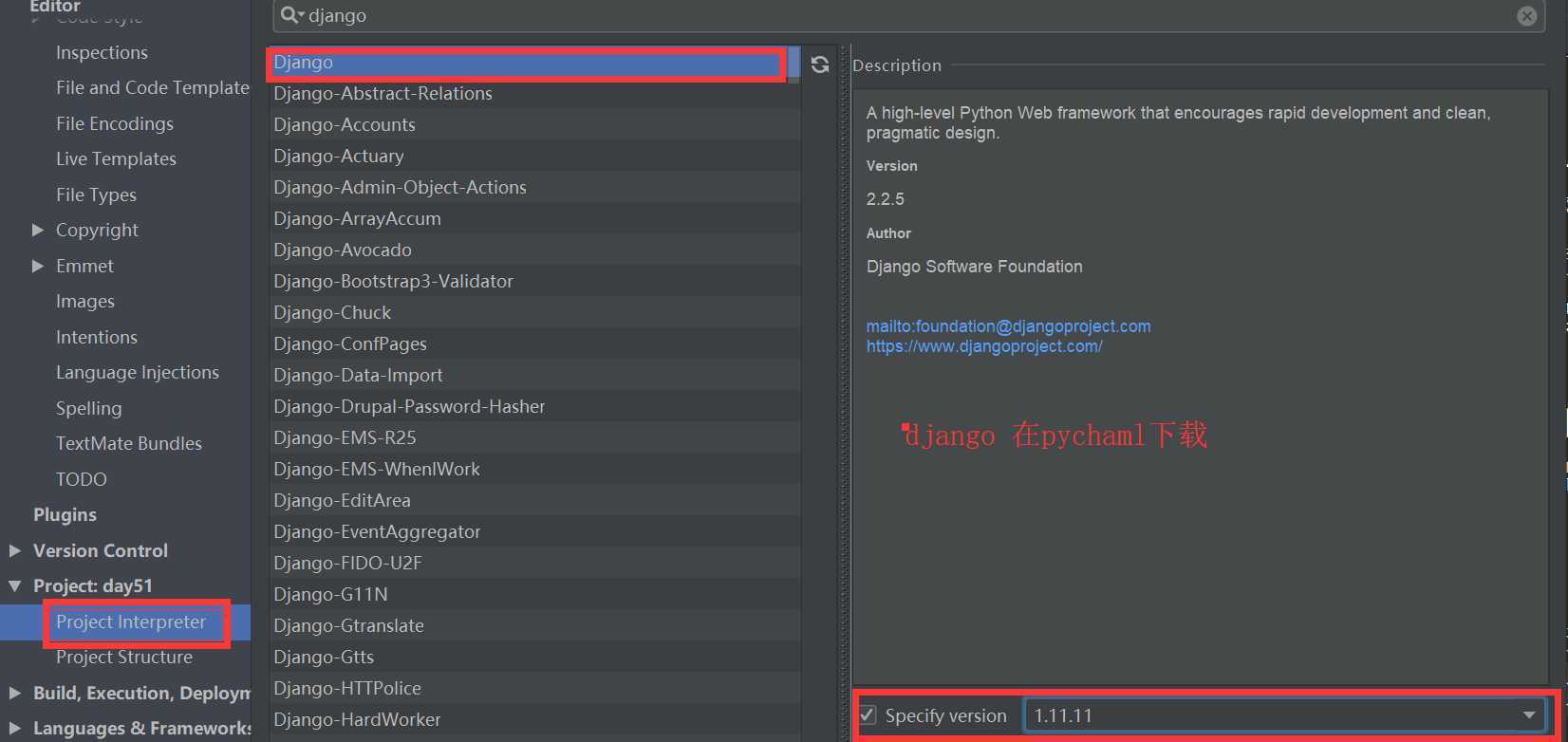Toggle the Specify version checkbox

[x=868, y=715]
